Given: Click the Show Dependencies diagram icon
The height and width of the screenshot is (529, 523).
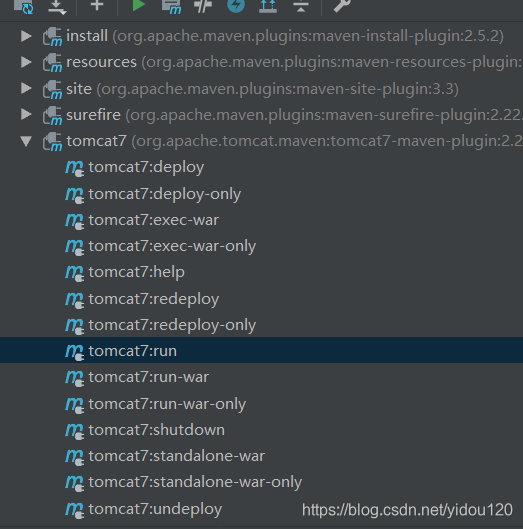Looking at the screenshot, I should (268, 6).
